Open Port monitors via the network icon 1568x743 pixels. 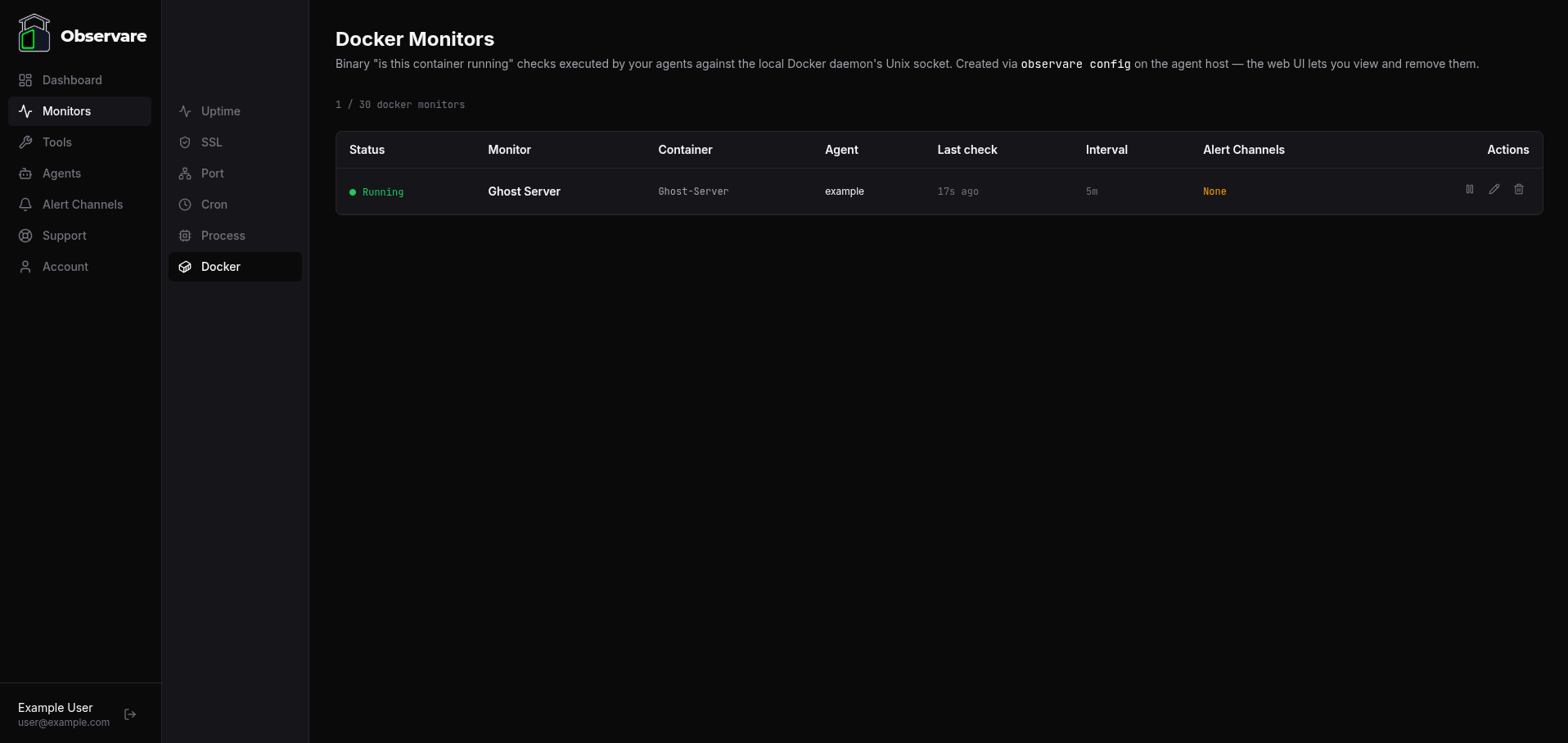185,173
